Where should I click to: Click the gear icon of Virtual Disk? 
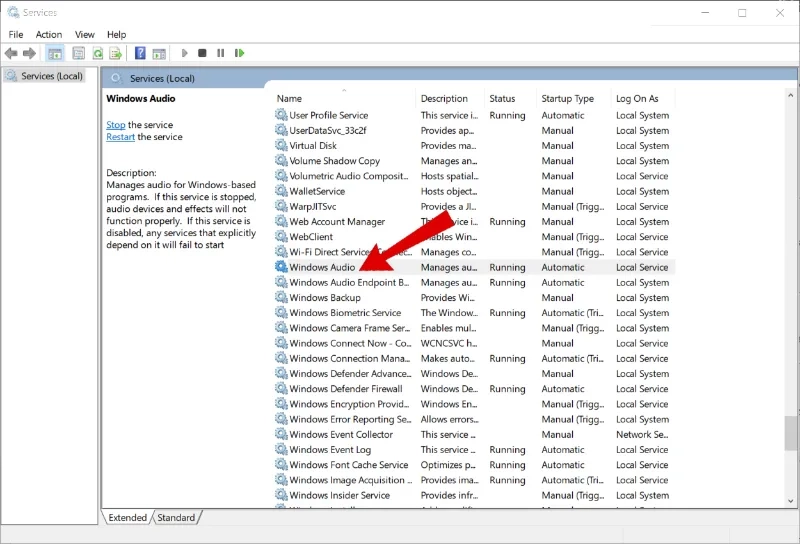point(281,145)
